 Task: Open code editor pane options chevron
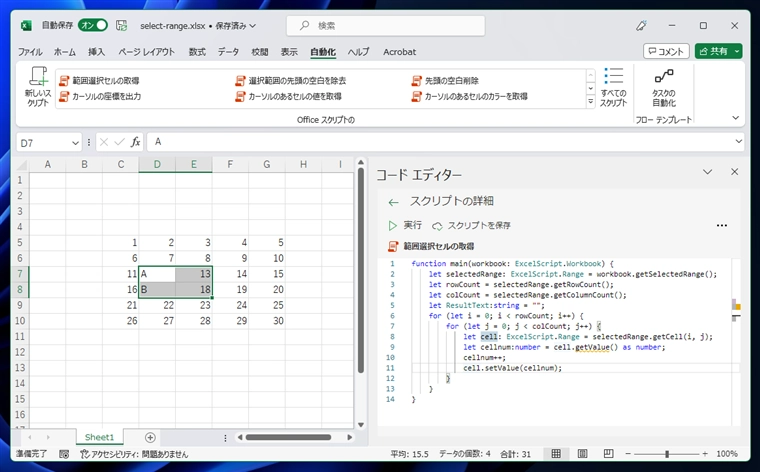[x=708, y=172]
